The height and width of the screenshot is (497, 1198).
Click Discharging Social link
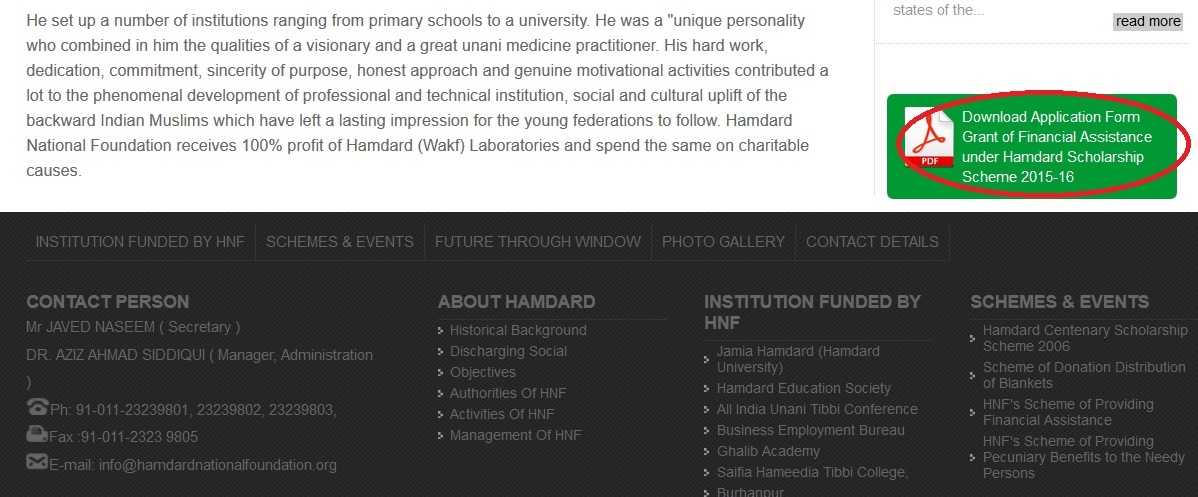(508, 351)
